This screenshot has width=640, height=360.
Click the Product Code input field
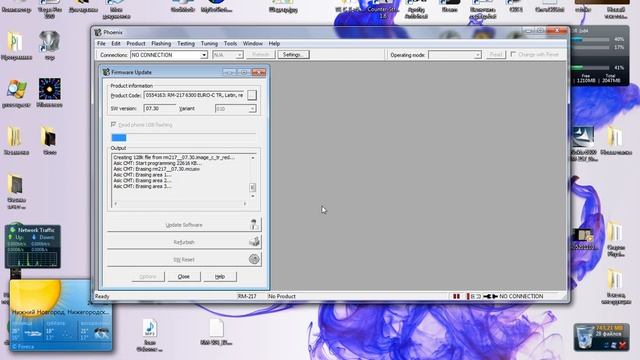[194, 95]
